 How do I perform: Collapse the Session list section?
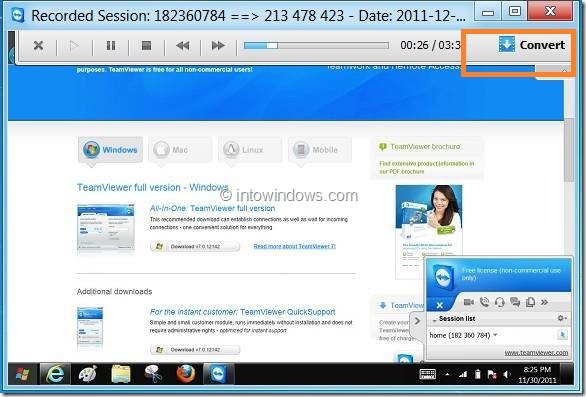[435, 320]
